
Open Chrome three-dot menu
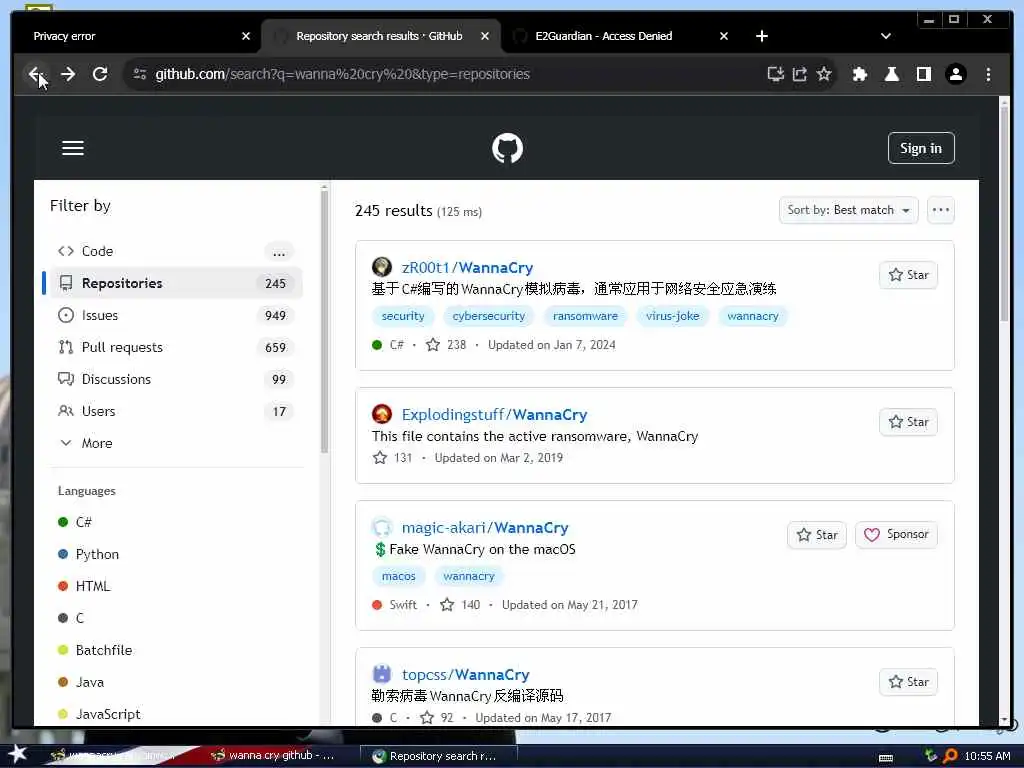[x=988, y=74]
